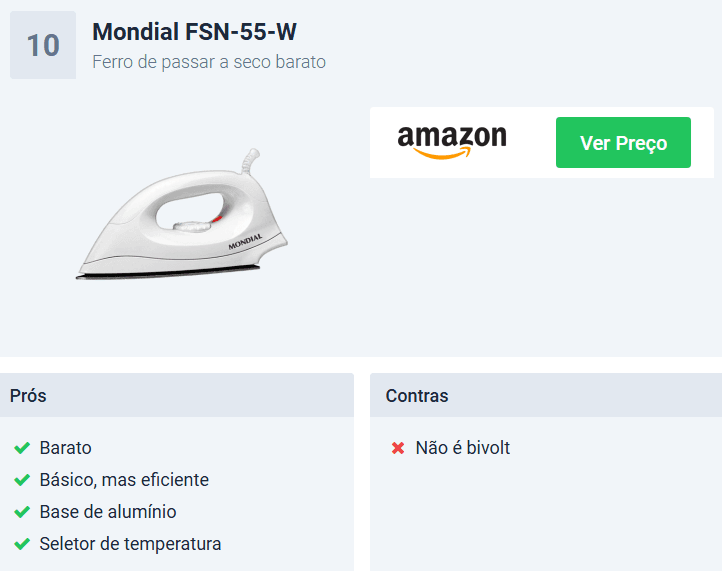Click the checkmark beside Seletor de temperatura
This screenshot has height=571, width=722.
pyautogui.click(x=22, y=544)
